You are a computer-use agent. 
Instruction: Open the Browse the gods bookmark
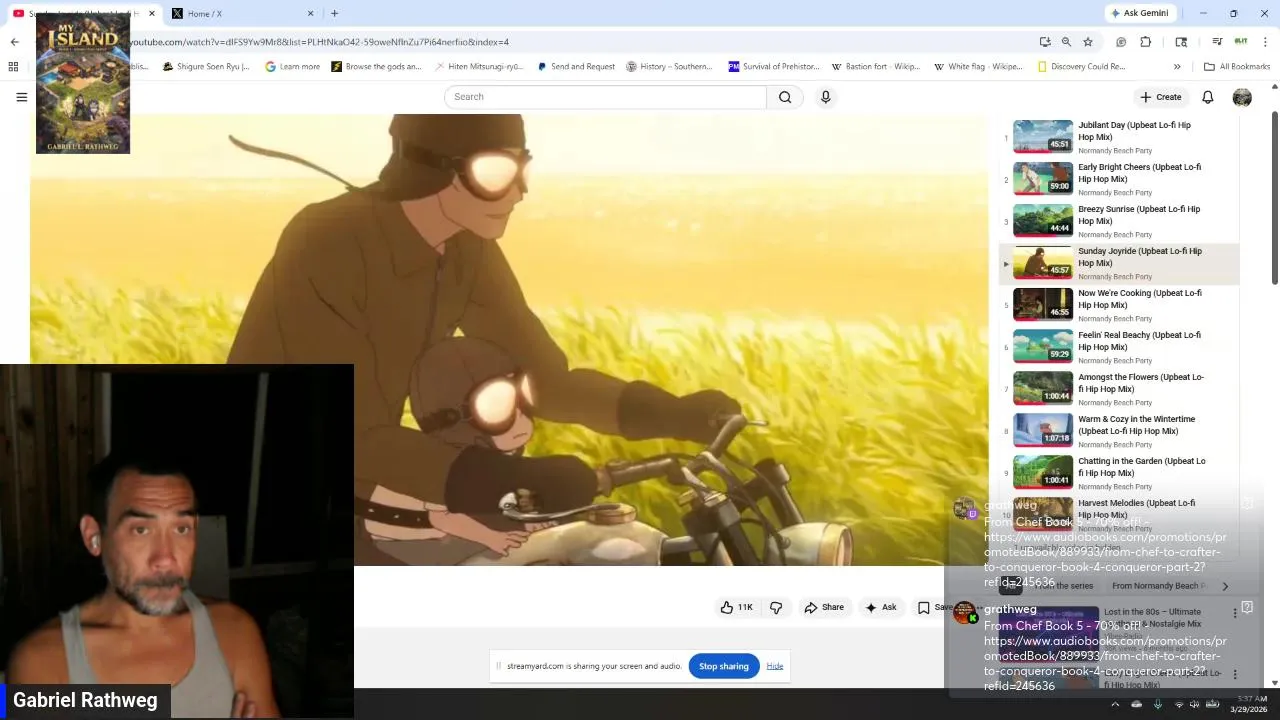(376, 67)
